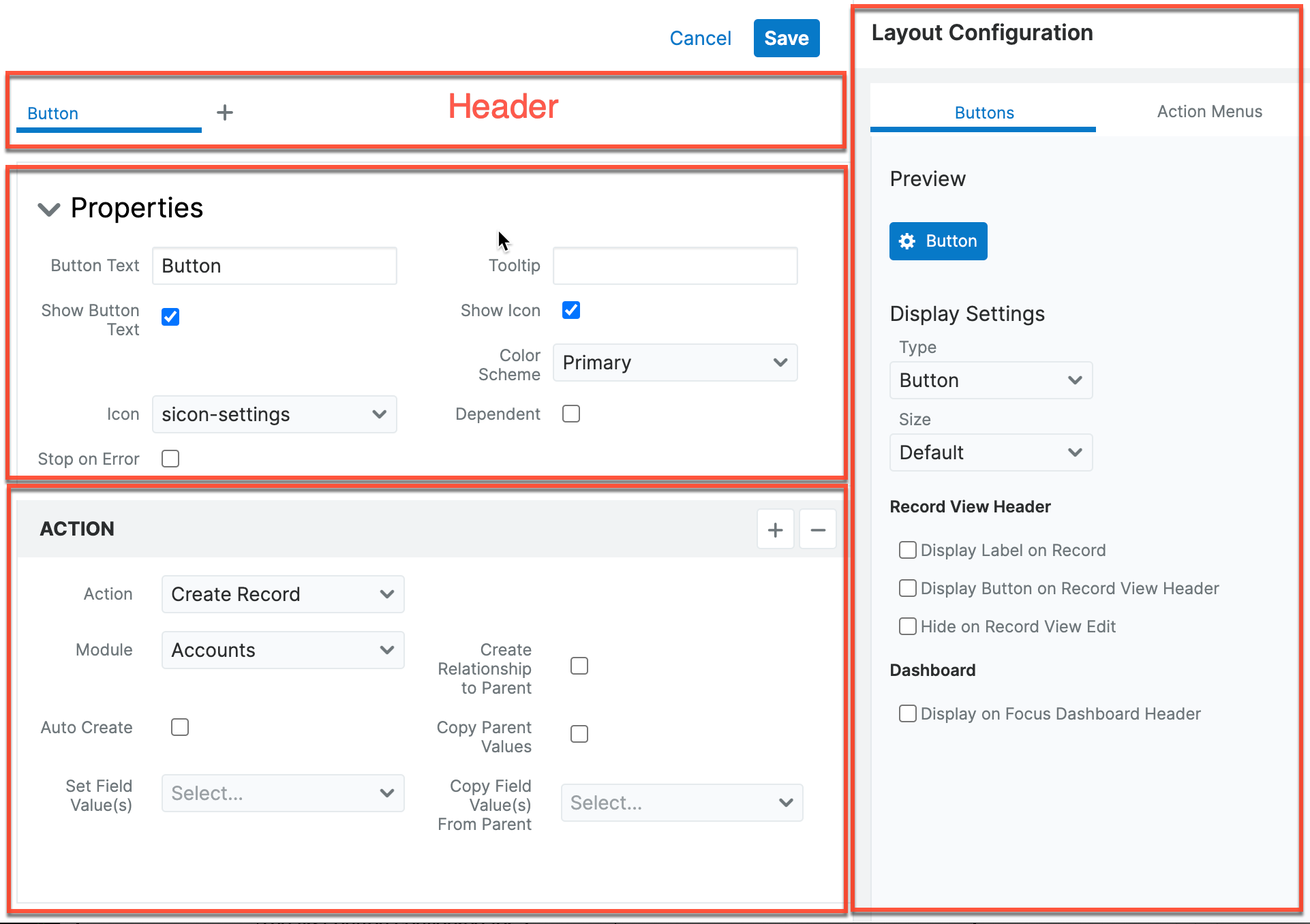Enable Display Button on Record View Header
This screenshot has height=924, width=1310.
pyautogui.click(x=908, y=588)
